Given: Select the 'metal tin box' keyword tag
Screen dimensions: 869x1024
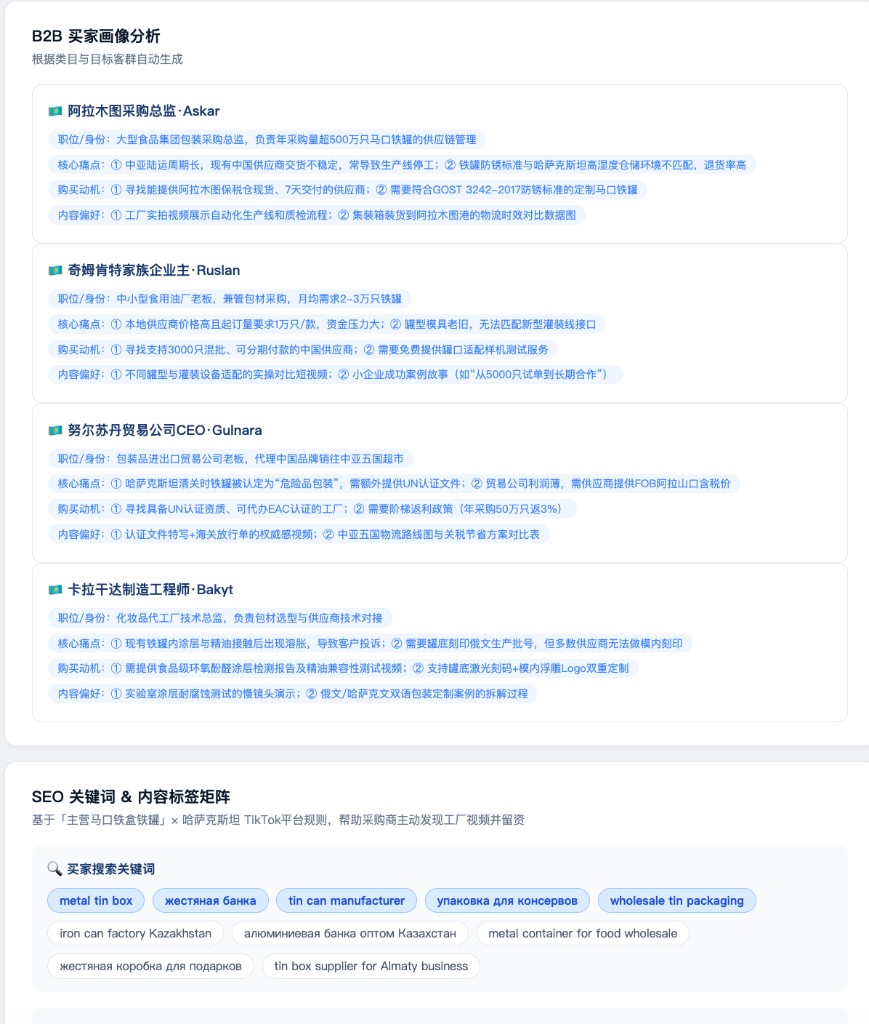Looking at the screenshot, I should (x=96, y=901).
